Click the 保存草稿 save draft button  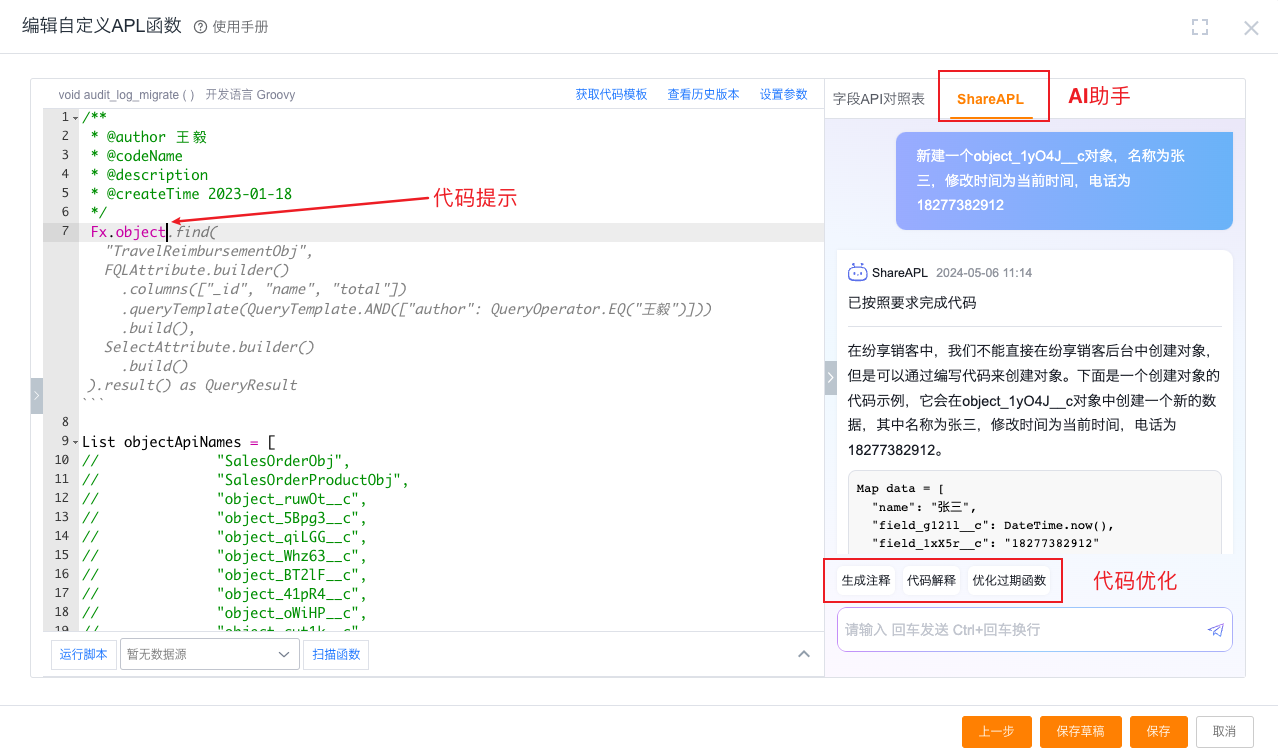click(x=1080, y=731)
